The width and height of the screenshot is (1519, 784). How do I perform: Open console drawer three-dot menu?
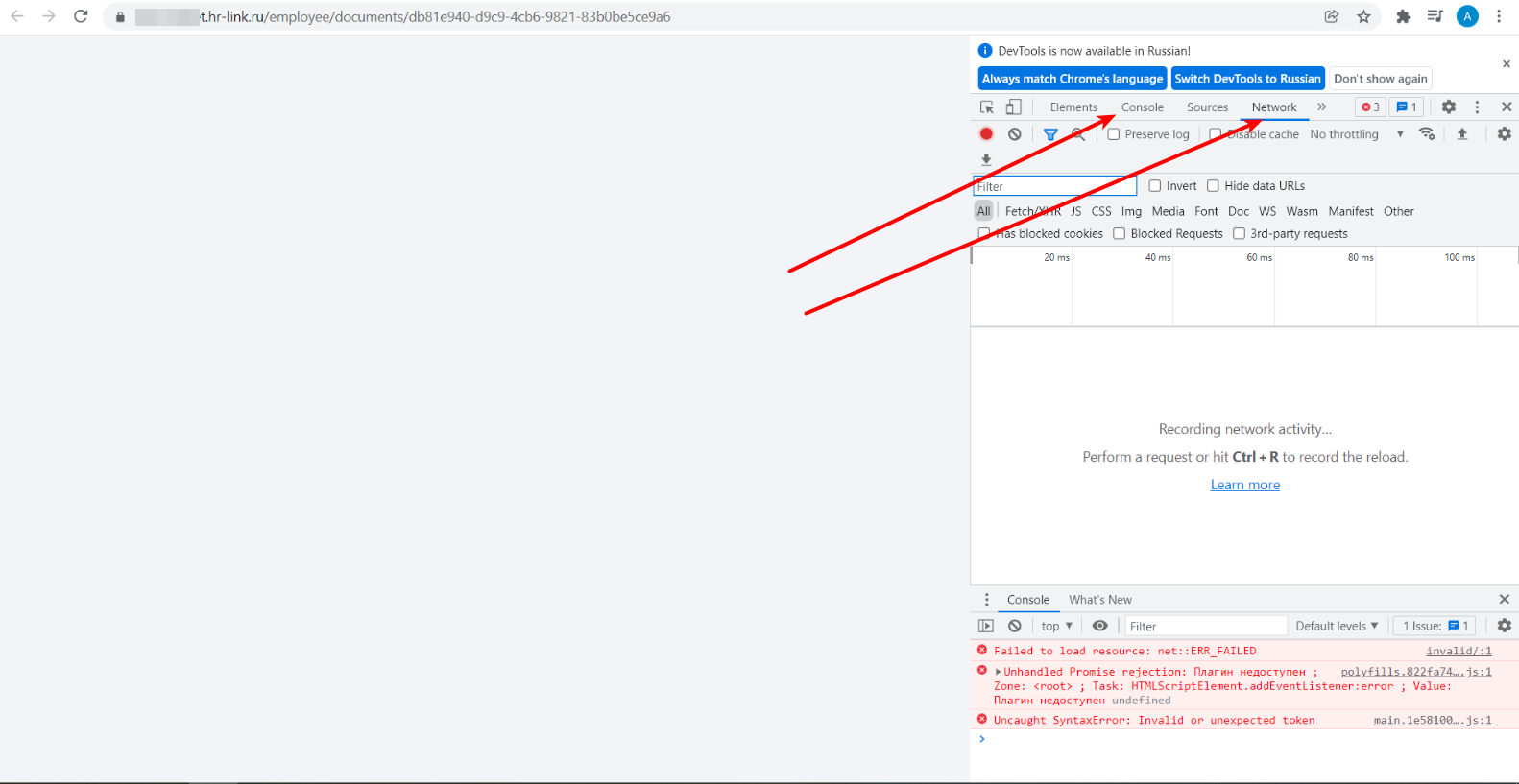(986, 600)
